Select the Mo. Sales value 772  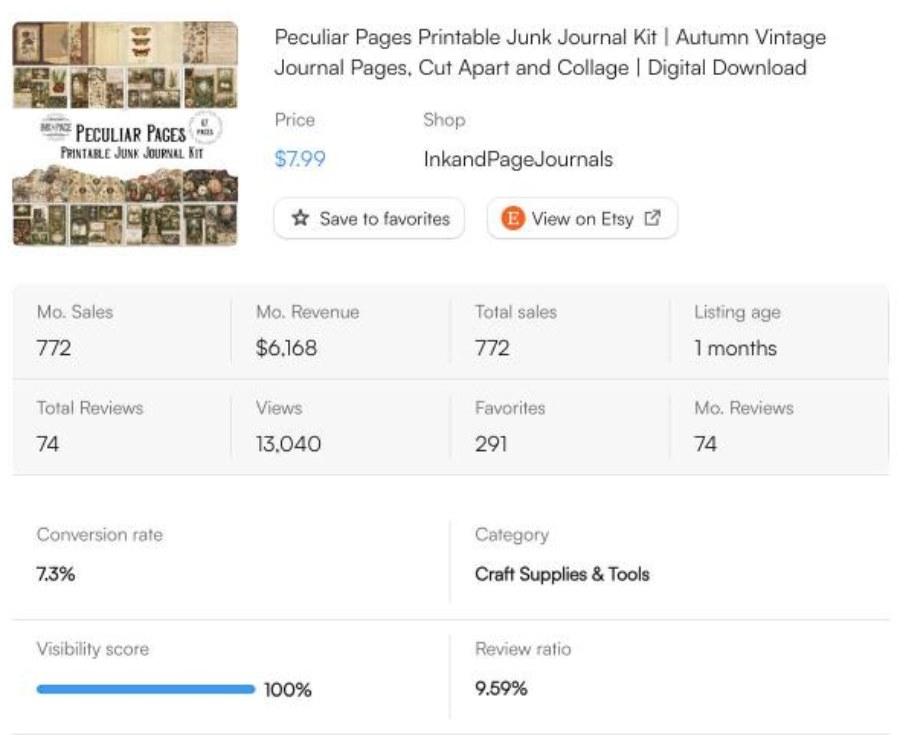[53, 348]
